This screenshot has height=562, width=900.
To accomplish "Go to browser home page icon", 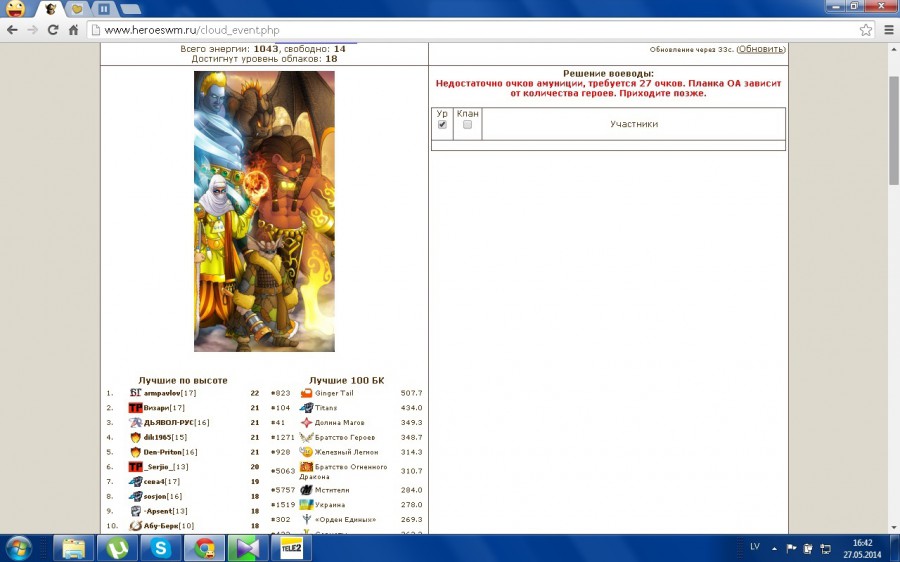I will tap(73, 30).
